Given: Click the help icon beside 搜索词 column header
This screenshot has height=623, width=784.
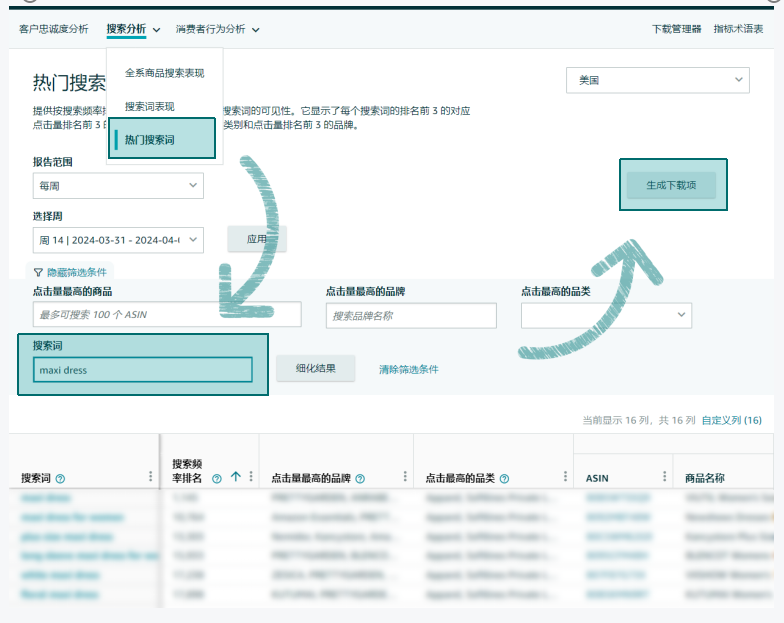Looking at the screenshot, I should [61, 479].
